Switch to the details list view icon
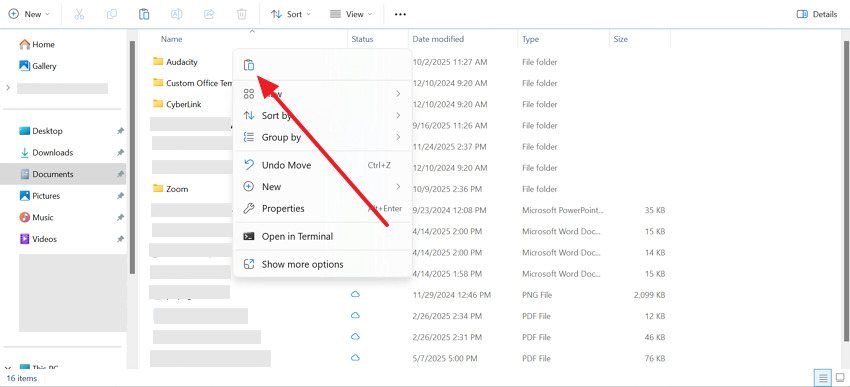850x387 pixels. point(823,377)
